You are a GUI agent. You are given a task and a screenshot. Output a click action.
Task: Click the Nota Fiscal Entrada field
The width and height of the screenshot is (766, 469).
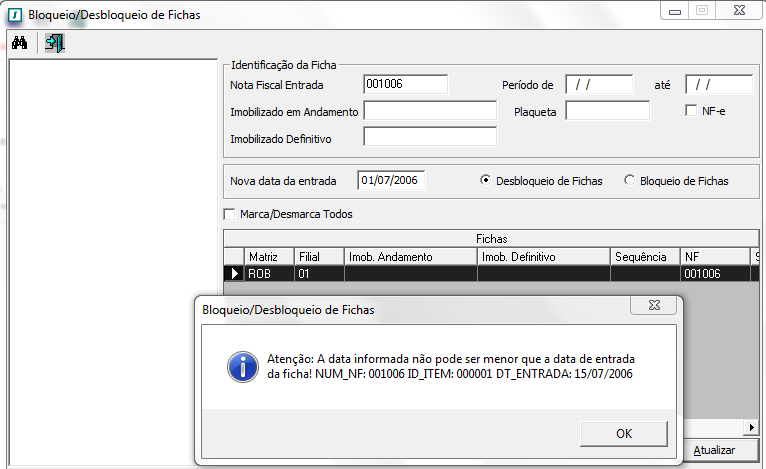[405, 84]
